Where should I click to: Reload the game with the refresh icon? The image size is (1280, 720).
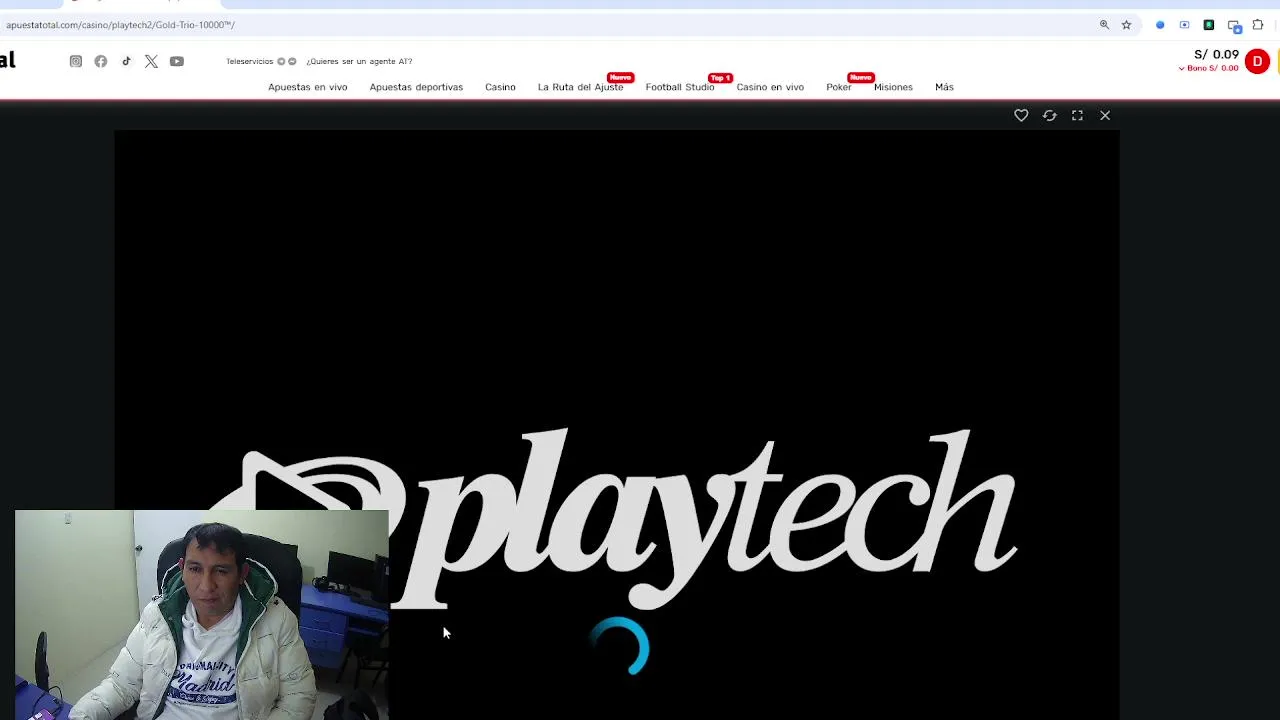tap(1049, 116)
